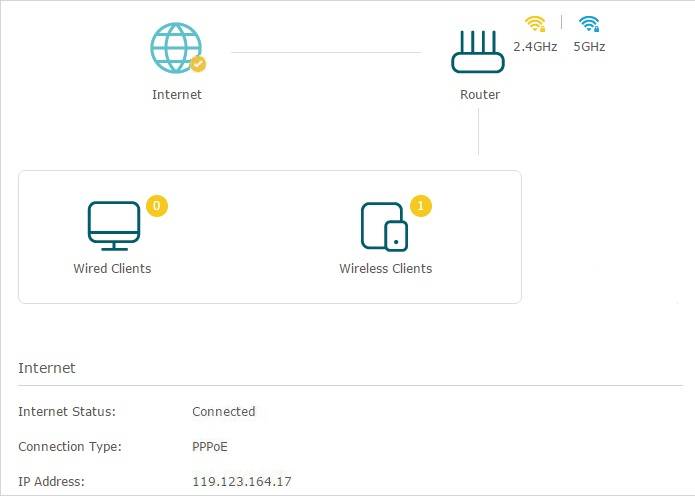Click the Wireless Clients count badge 1

[x=421, y=206]
